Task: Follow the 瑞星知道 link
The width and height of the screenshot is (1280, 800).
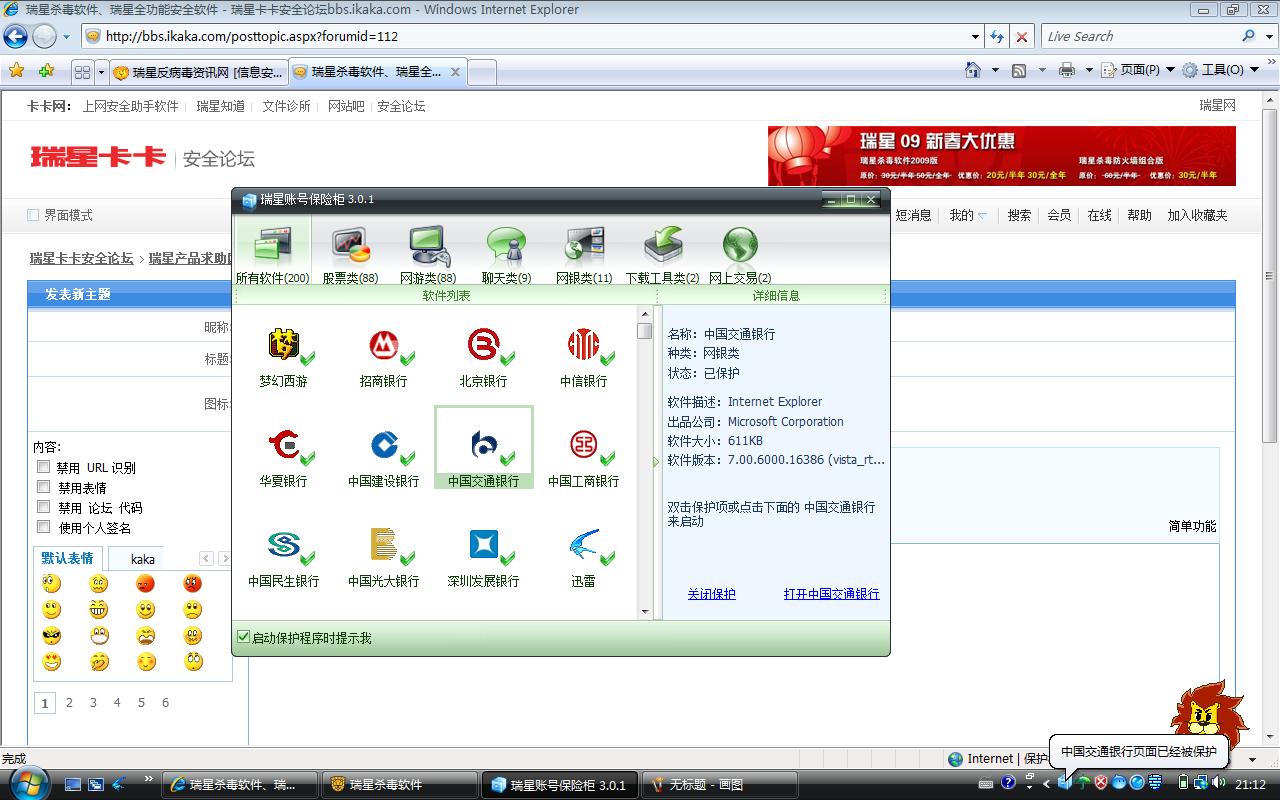Action: [220, 106]
